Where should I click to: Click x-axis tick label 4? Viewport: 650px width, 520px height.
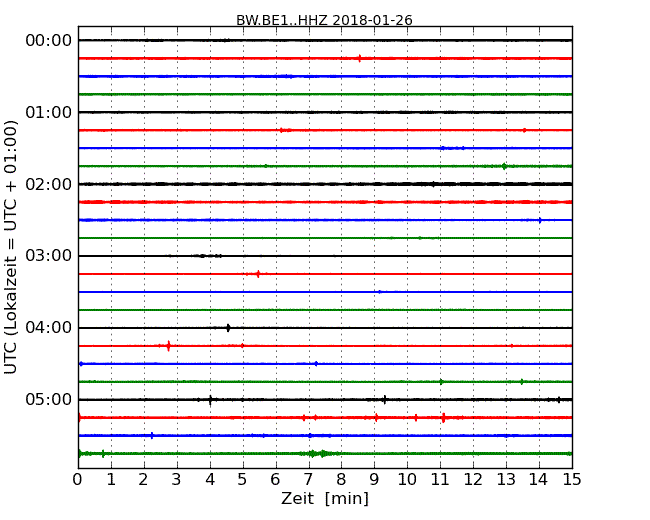point(210,480)
